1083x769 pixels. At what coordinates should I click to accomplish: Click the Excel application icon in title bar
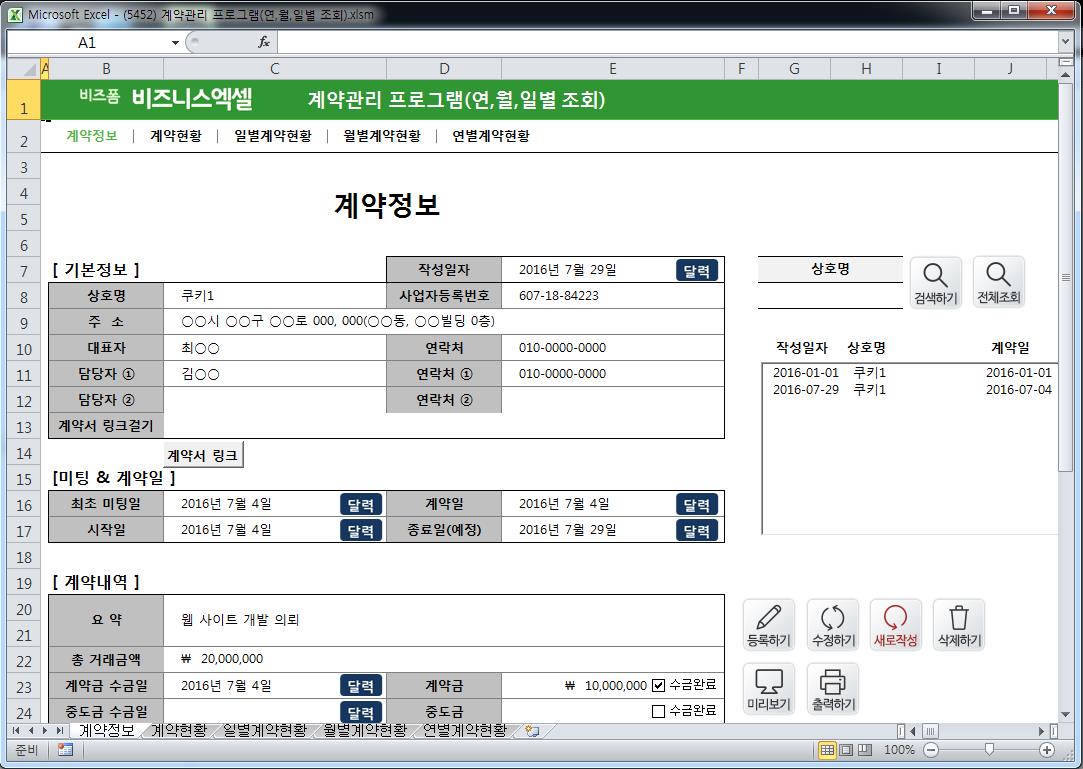click(x=15, y=14)
